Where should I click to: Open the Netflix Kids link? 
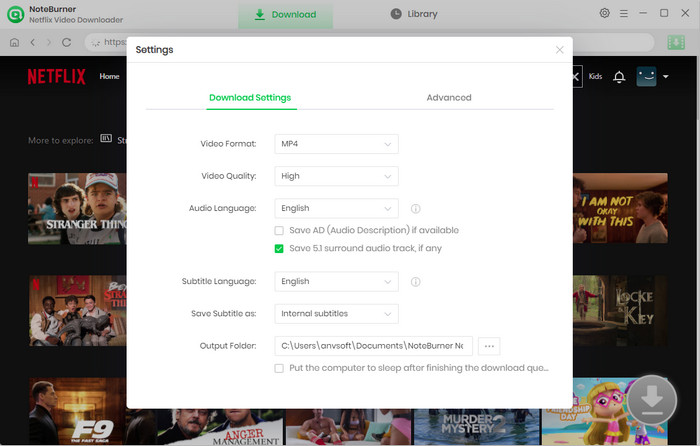595,76
